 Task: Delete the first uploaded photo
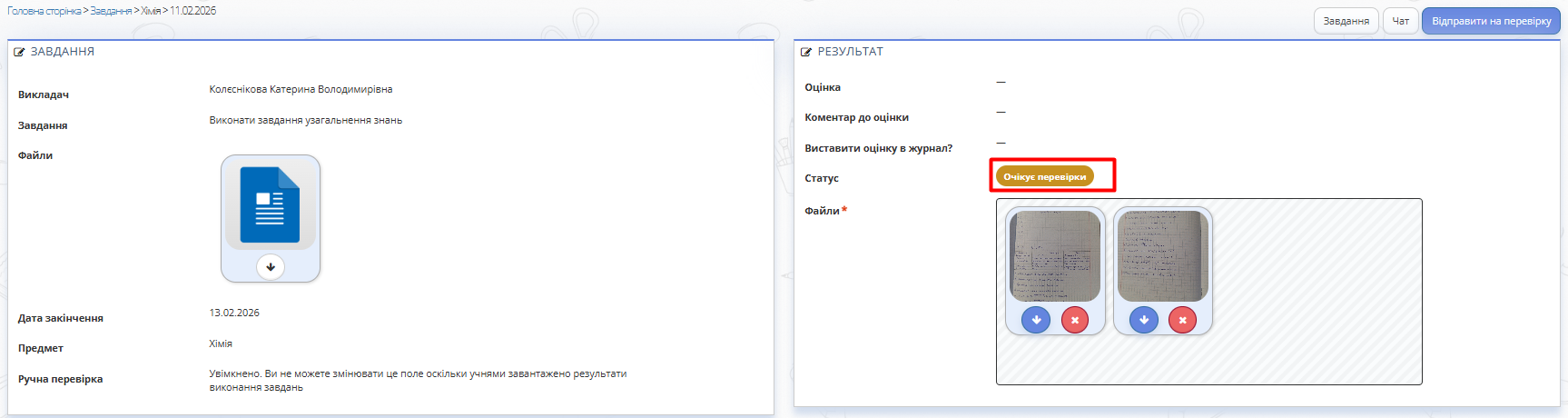pyautogui.click(x=1075, y=320)
